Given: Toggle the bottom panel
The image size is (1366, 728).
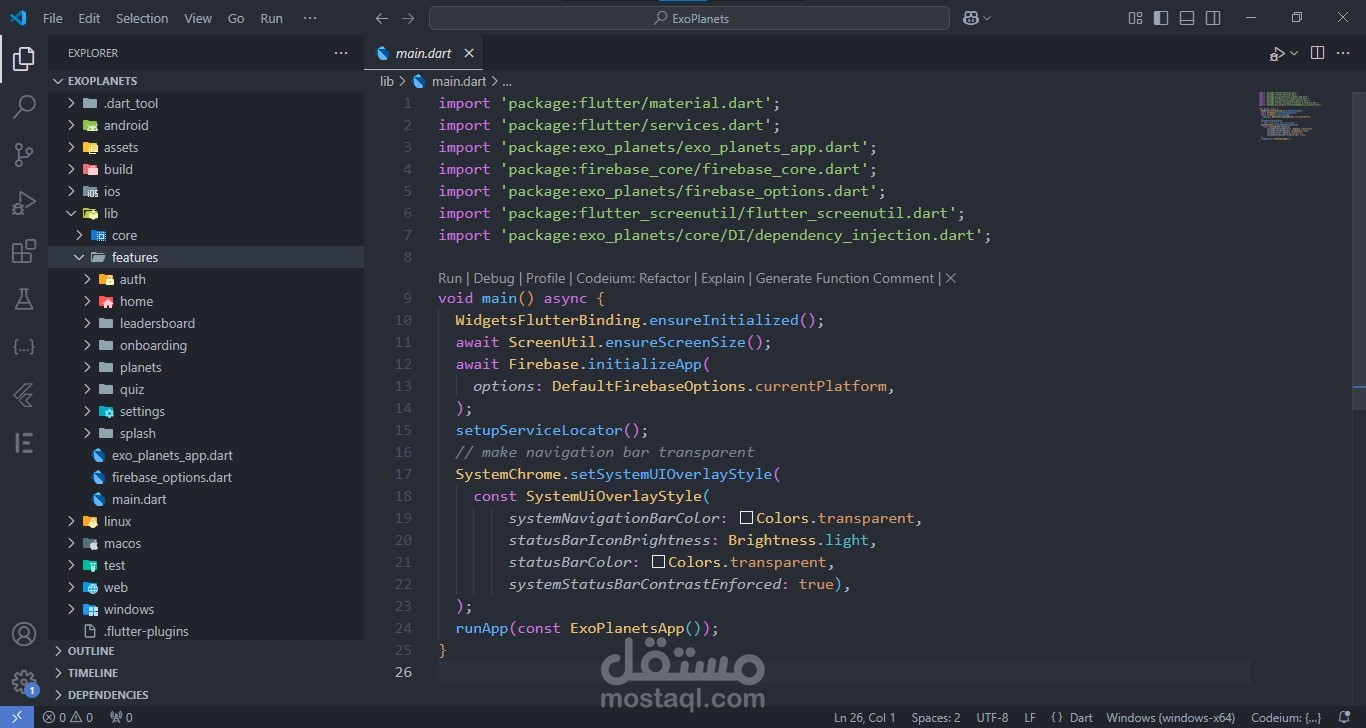Looking at the screenshot, I should pyautogui.click(x=1187, y=18).
